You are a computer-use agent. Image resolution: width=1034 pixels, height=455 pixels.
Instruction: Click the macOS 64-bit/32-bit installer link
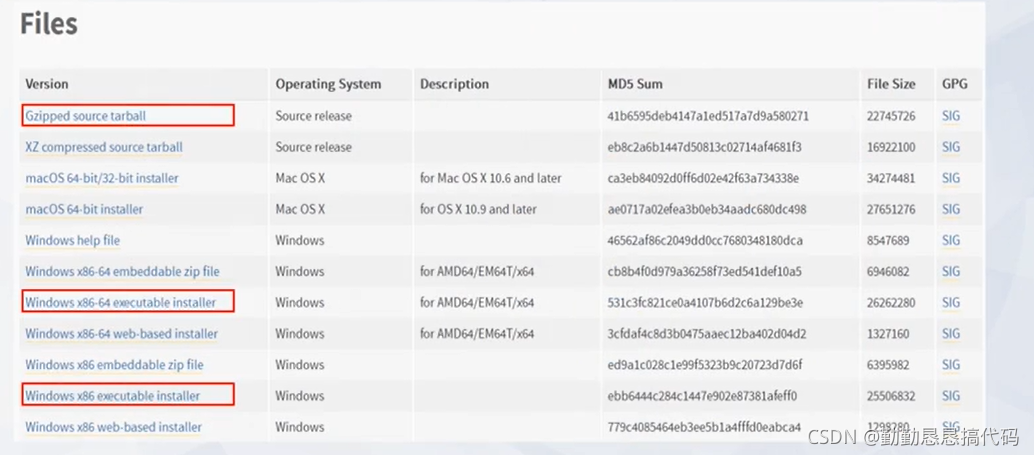pos(102,178)
